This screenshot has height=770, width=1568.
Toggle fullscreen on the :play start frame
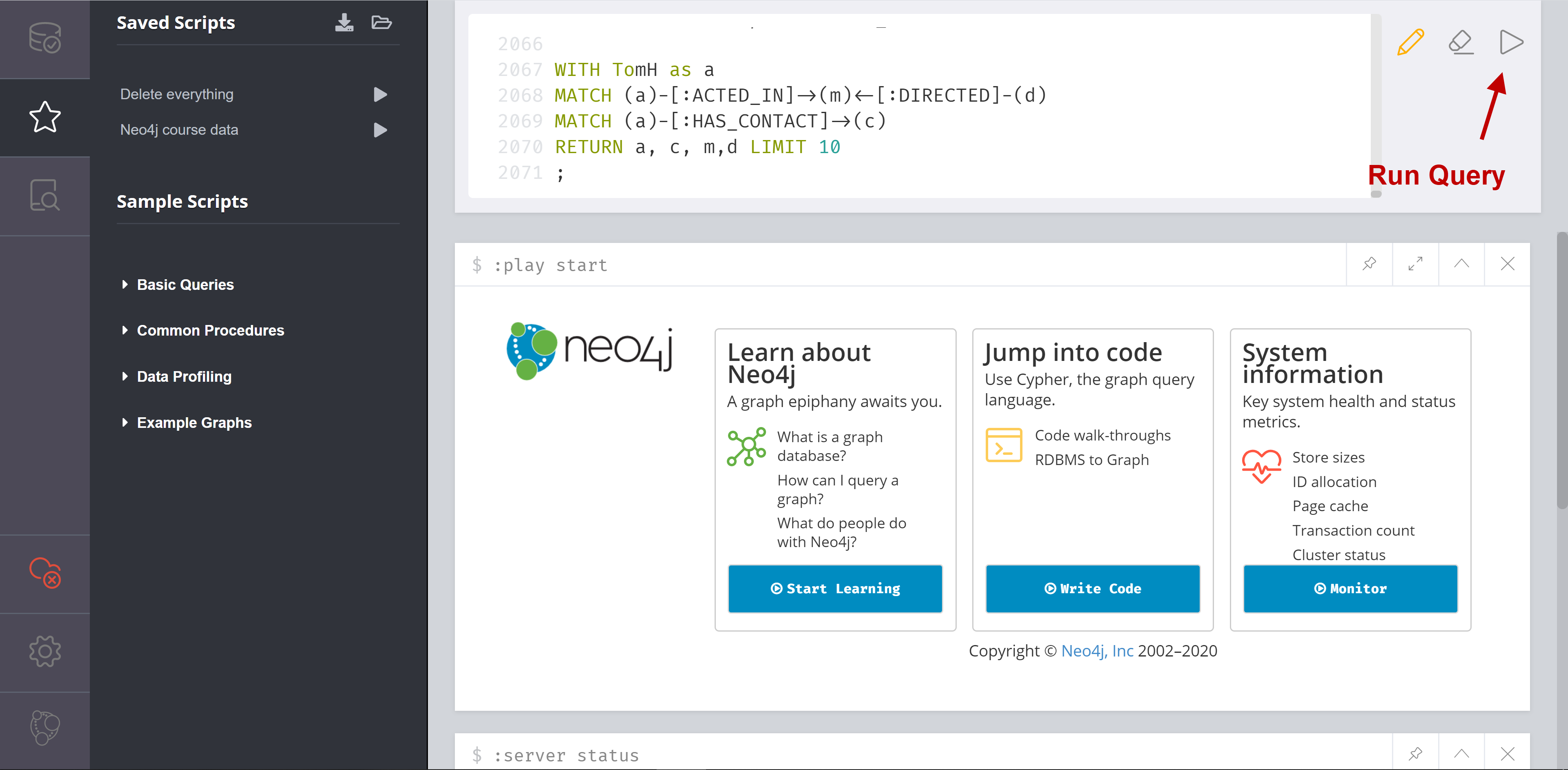coord(1415,264)
